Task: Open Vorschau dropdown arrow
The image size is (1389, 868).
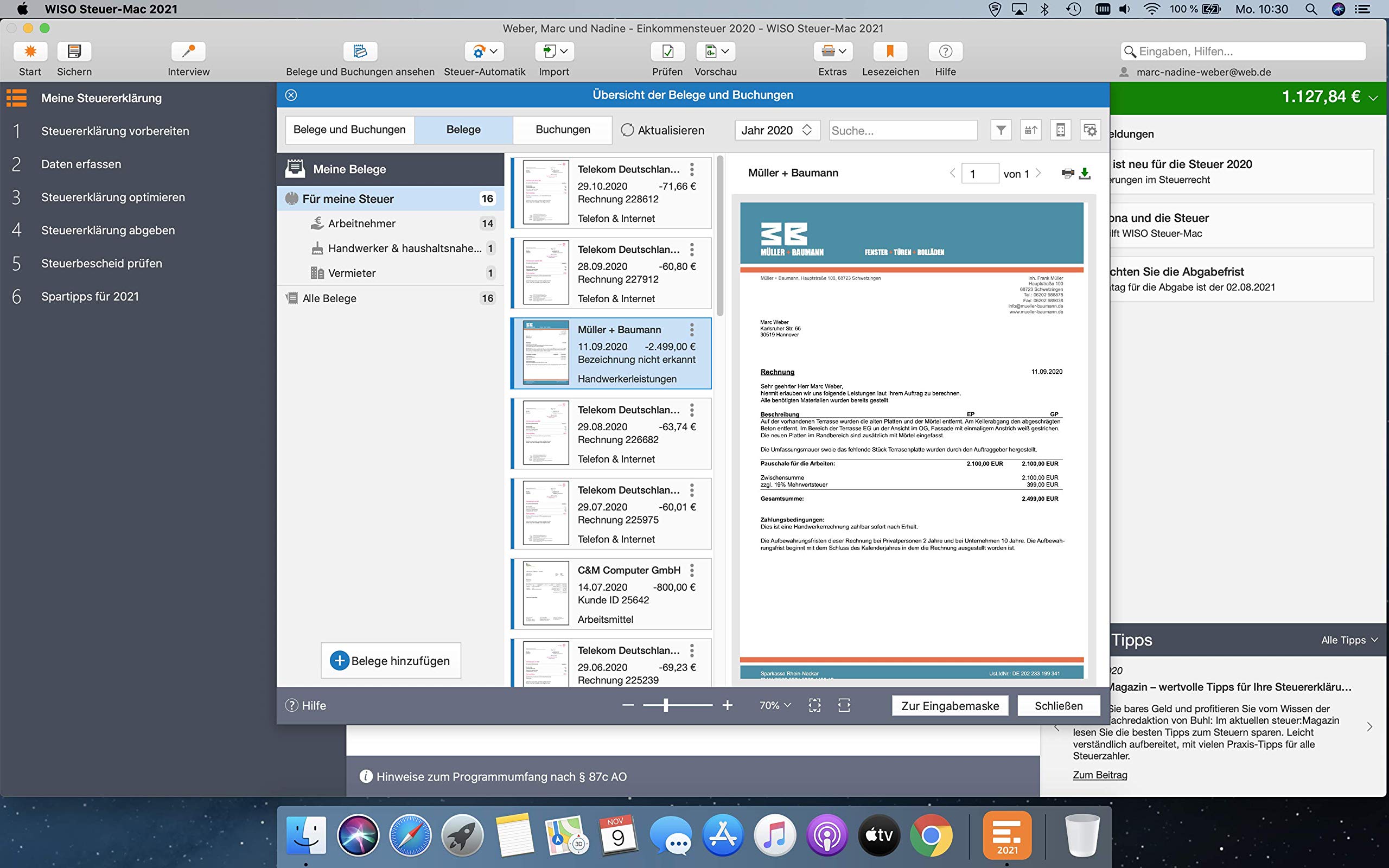Action: tap(725, 51)
